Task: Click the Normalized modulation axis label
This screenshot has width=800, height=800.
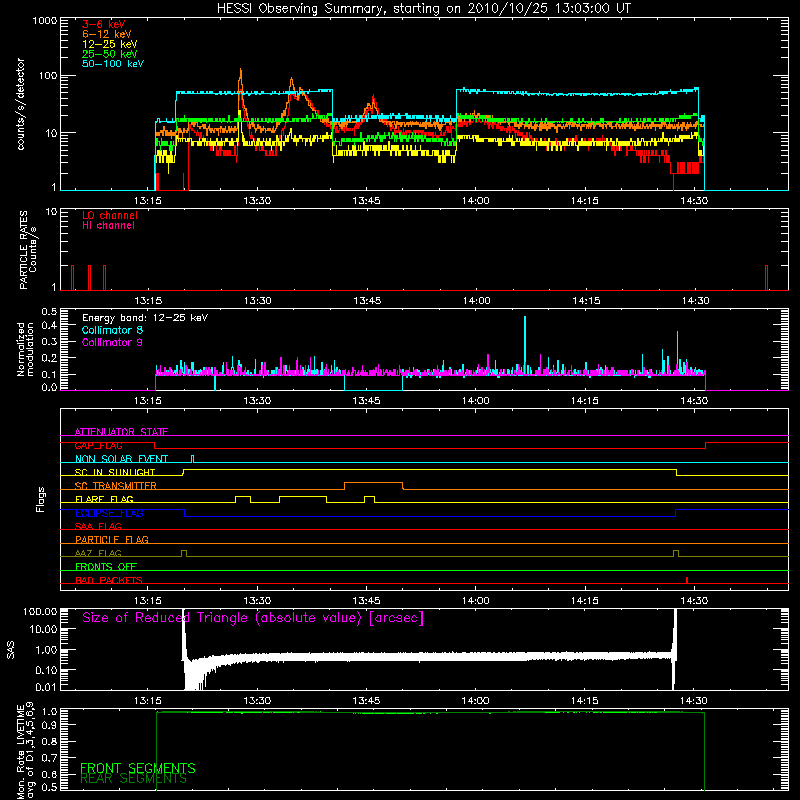Action: (25, 349)
